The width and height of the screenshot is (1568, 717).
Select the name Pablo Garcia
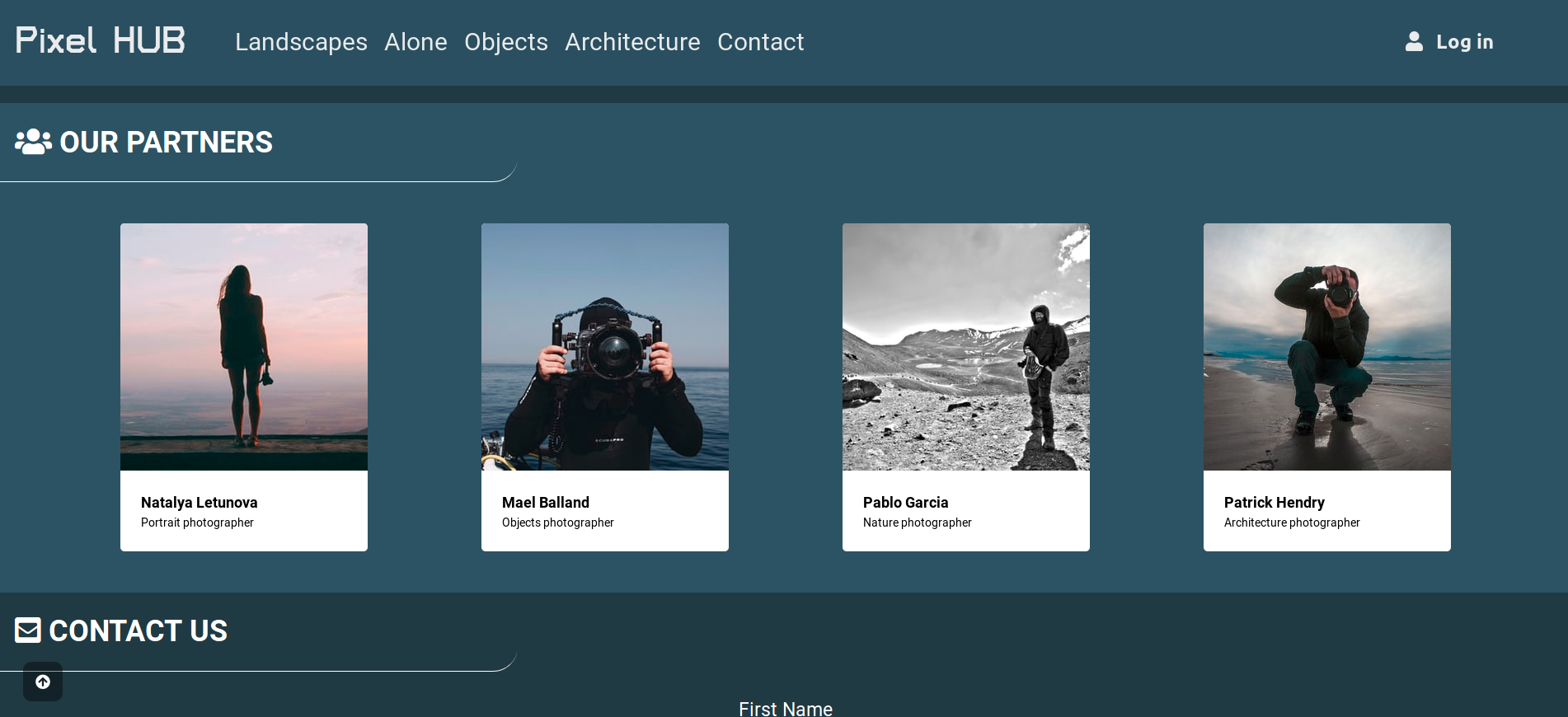point(906,503)
